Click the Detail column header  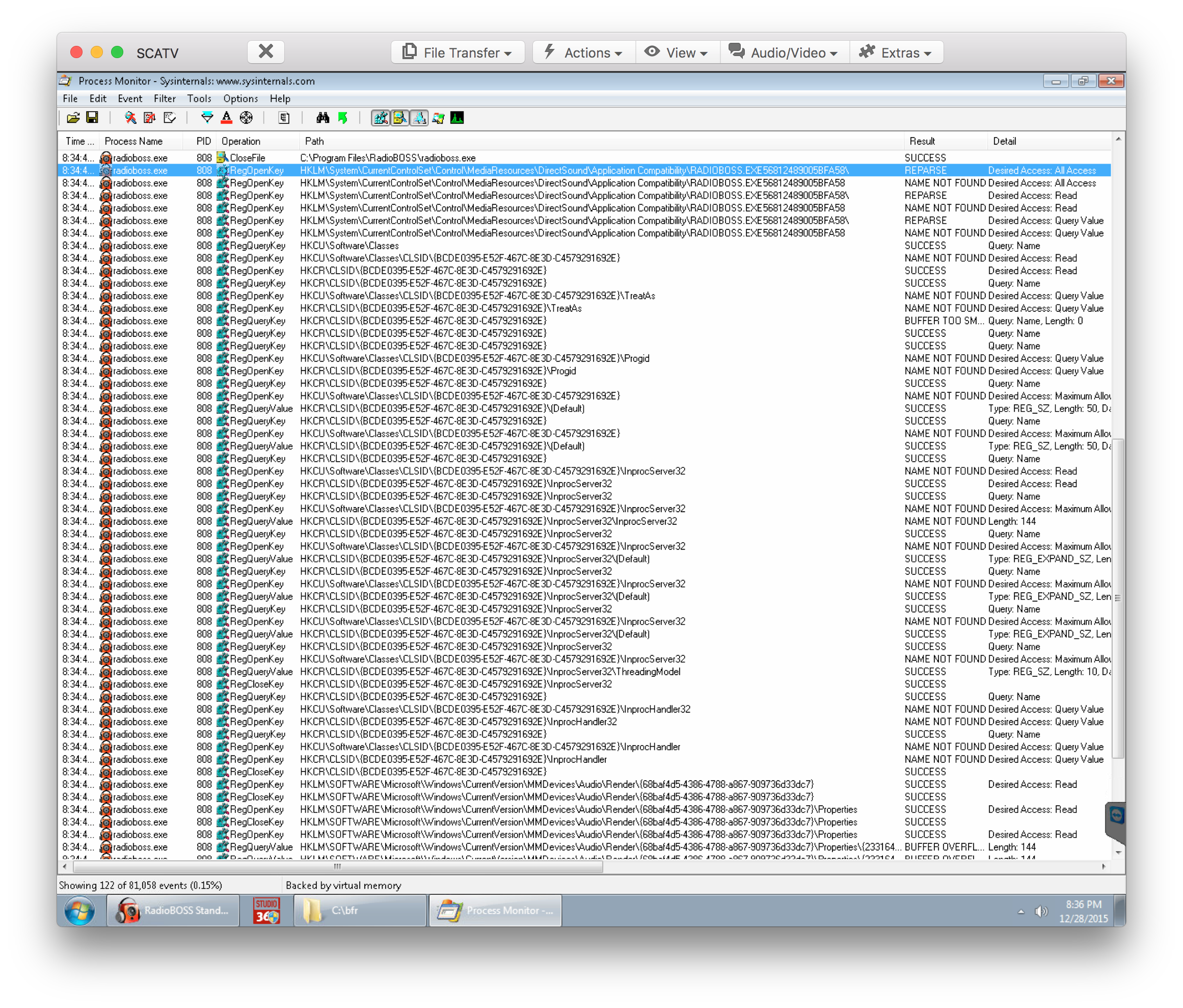point(1050,141)
